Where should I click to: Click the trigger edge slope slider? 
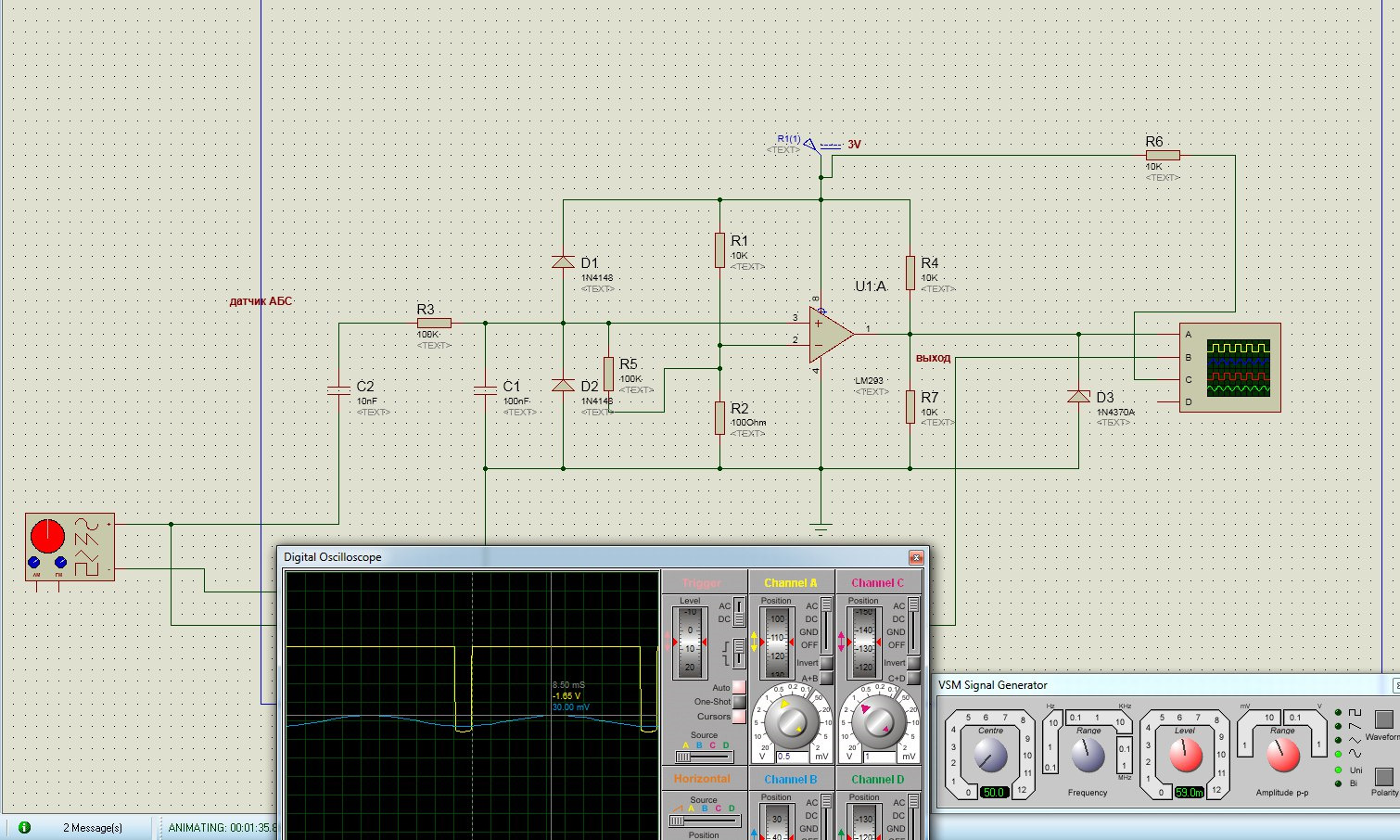tap(739, 653)
